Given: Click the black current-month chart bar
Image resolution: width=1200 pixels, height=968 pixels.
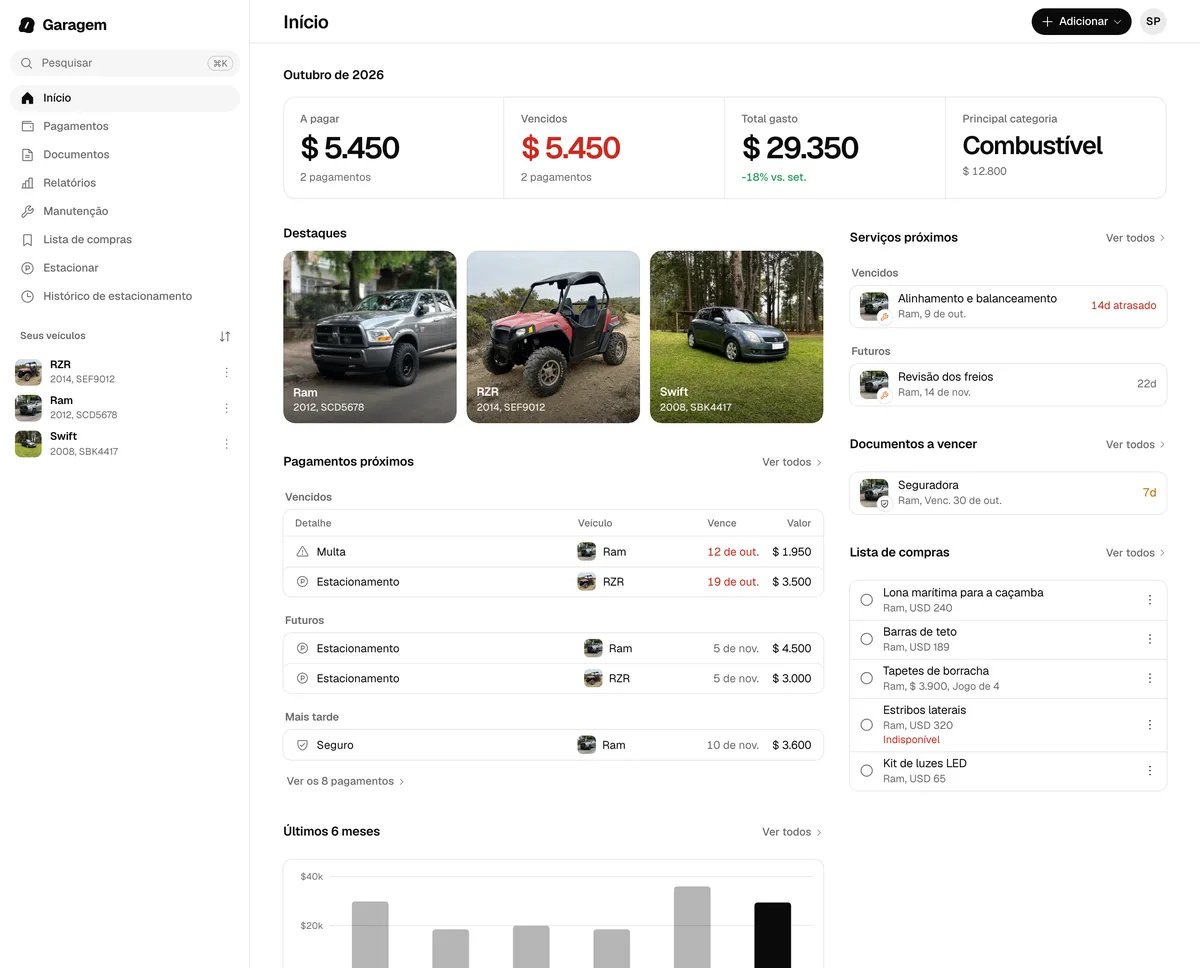Looking at the screenshot, I should coord(772,935).
